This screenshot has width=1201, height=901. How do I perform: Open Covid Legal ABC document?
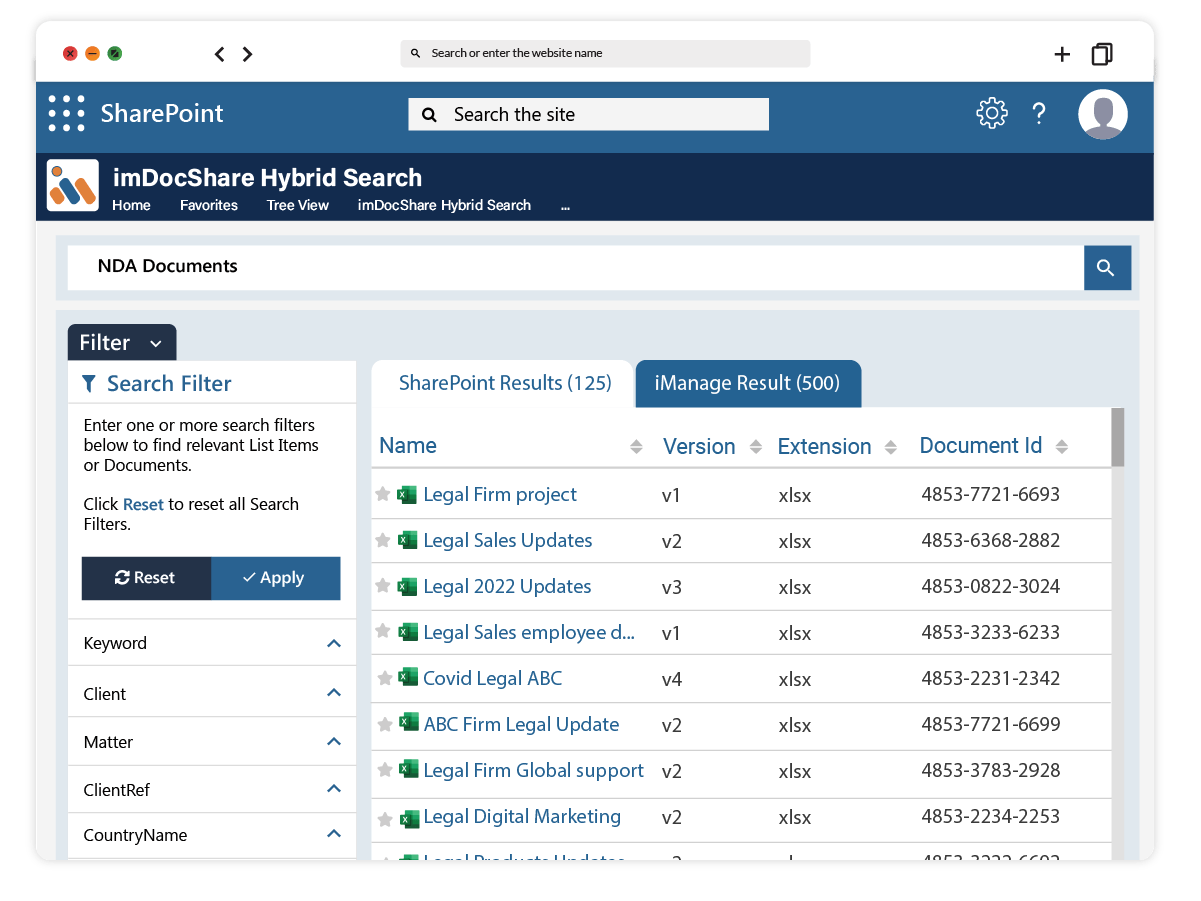coord(493,678)
